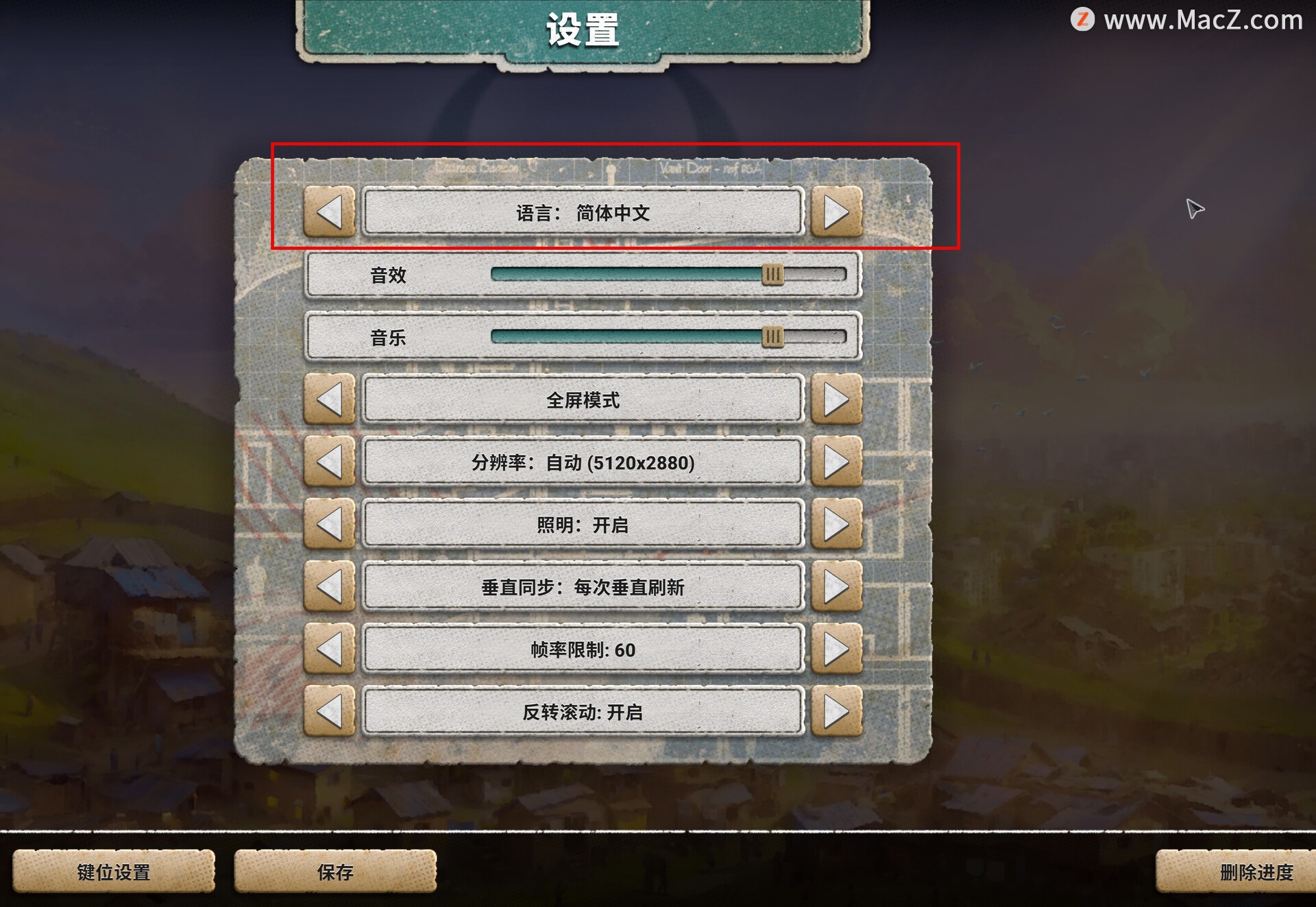Click the 语言: 简体中文 option bar
1316x907 pixels.
pos(583,212)
